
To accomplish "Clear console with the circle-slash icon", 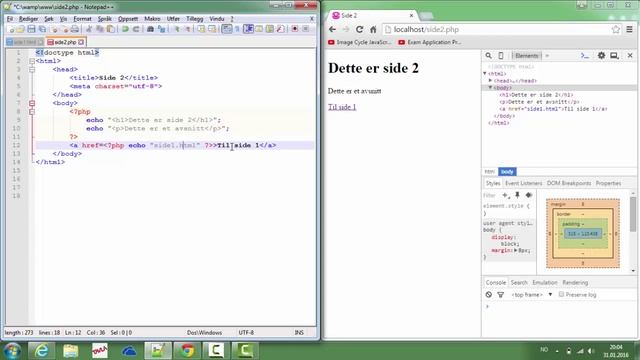I will coord(489,294).
